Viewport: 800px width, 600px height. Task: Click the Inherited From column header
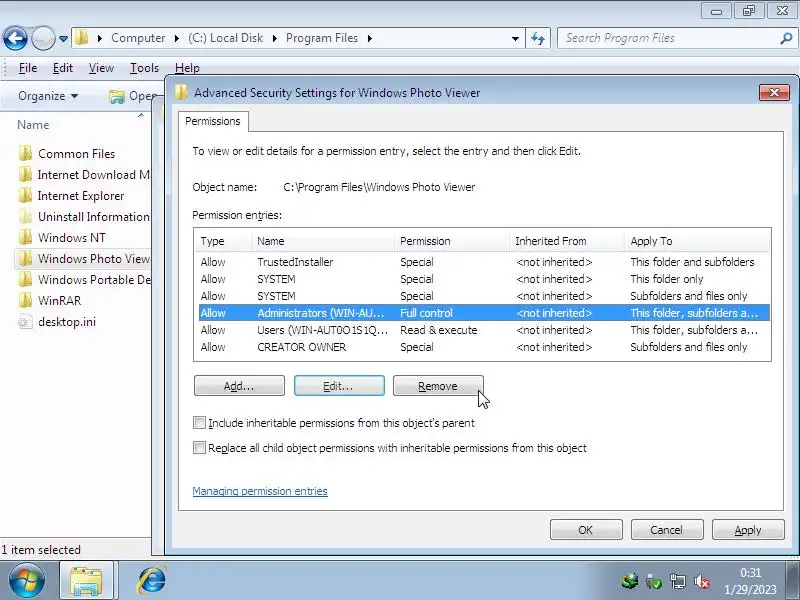click(566, 241)
